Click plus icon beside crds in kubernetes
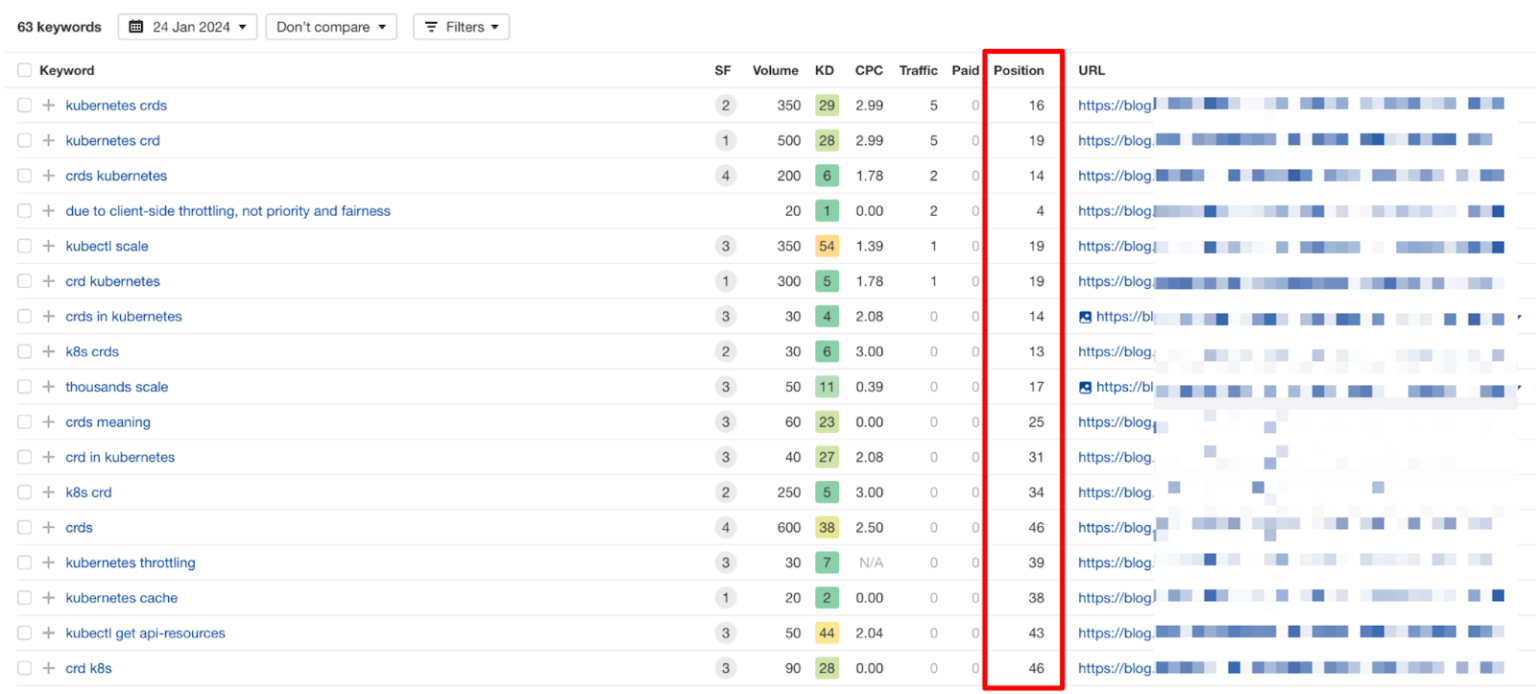The image size is (1536, 694). (x=48, y=316)
